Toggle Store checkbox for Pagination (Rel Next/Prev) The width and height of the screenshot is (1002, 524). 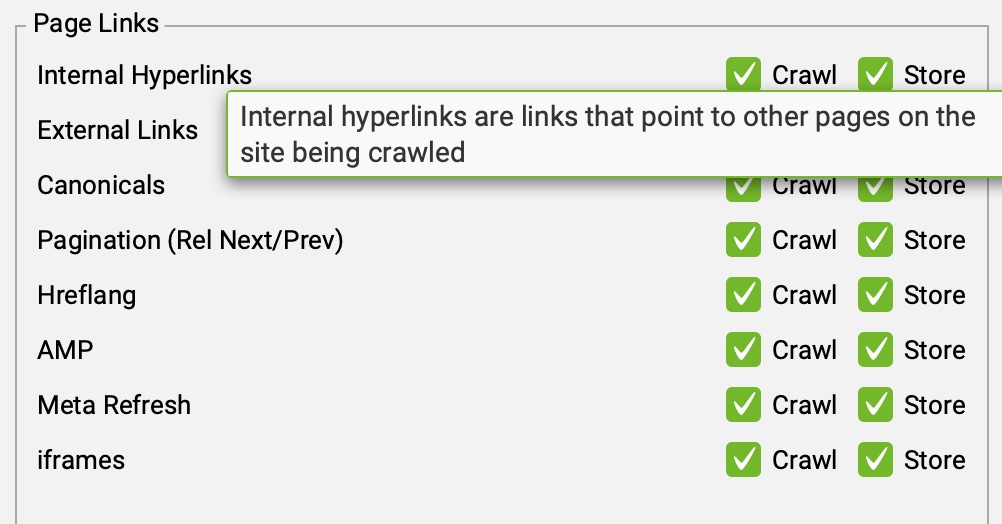pos(875,240)
